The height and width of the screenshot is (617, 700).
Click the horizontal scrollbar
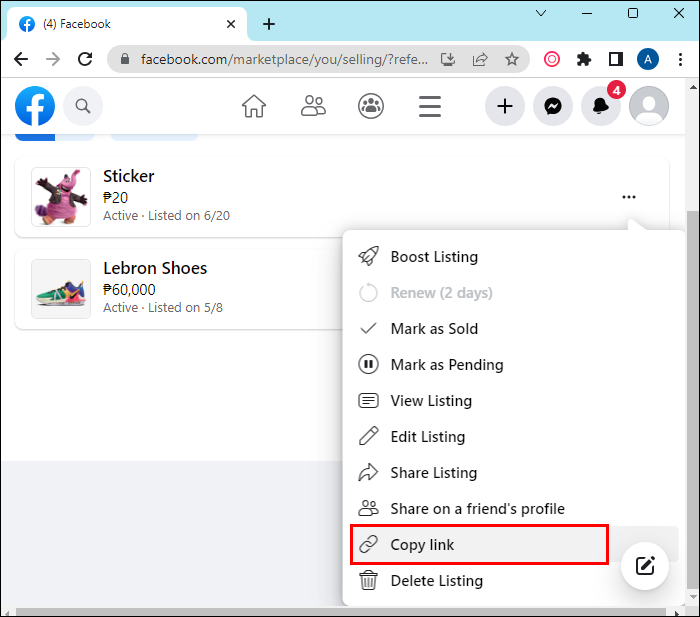coord(340,612)
